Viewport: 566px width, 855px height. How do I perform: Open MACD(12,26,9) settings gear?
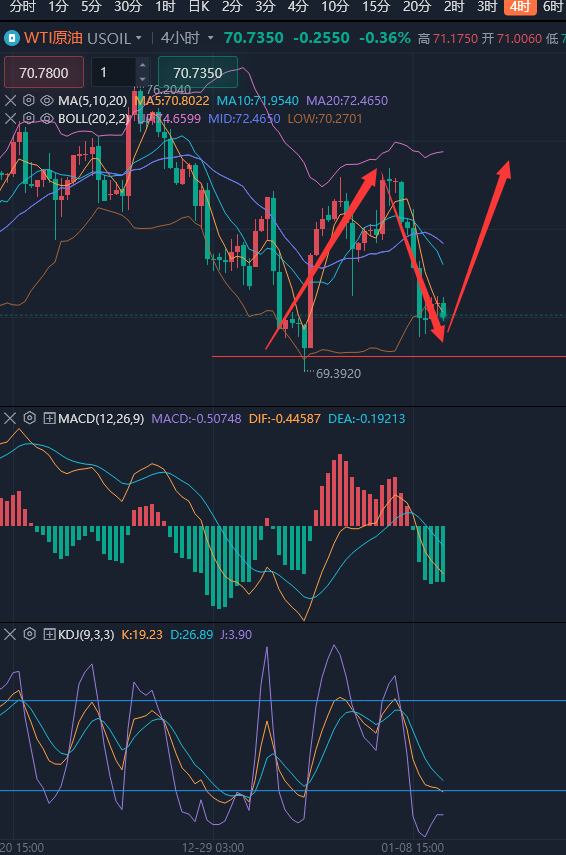click(x=29, y=418)
